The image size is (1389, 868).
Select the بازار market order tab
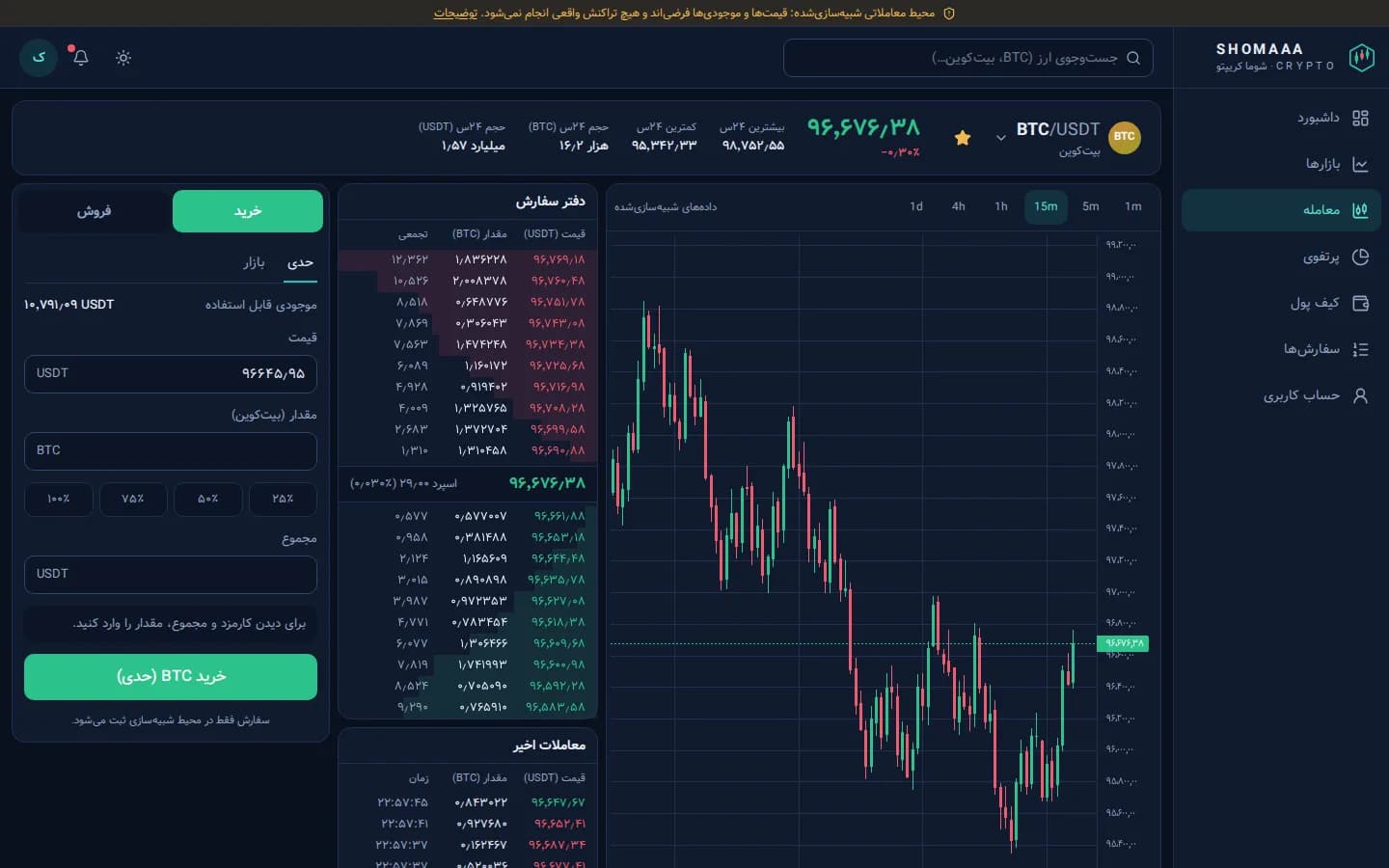[x=254, y=262]
